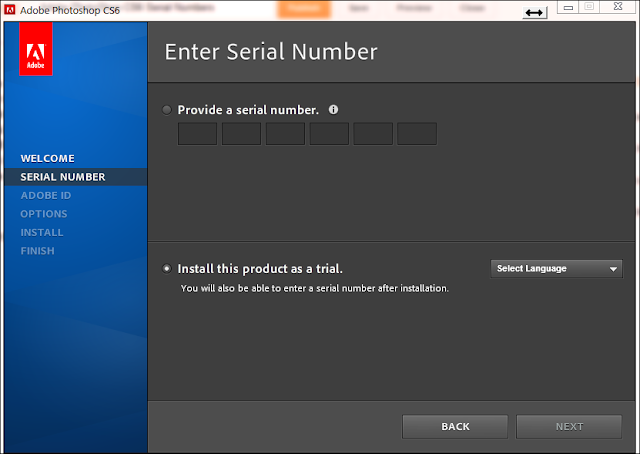
Task: Select the INSTALL step in sidebar
Action: 42,232
